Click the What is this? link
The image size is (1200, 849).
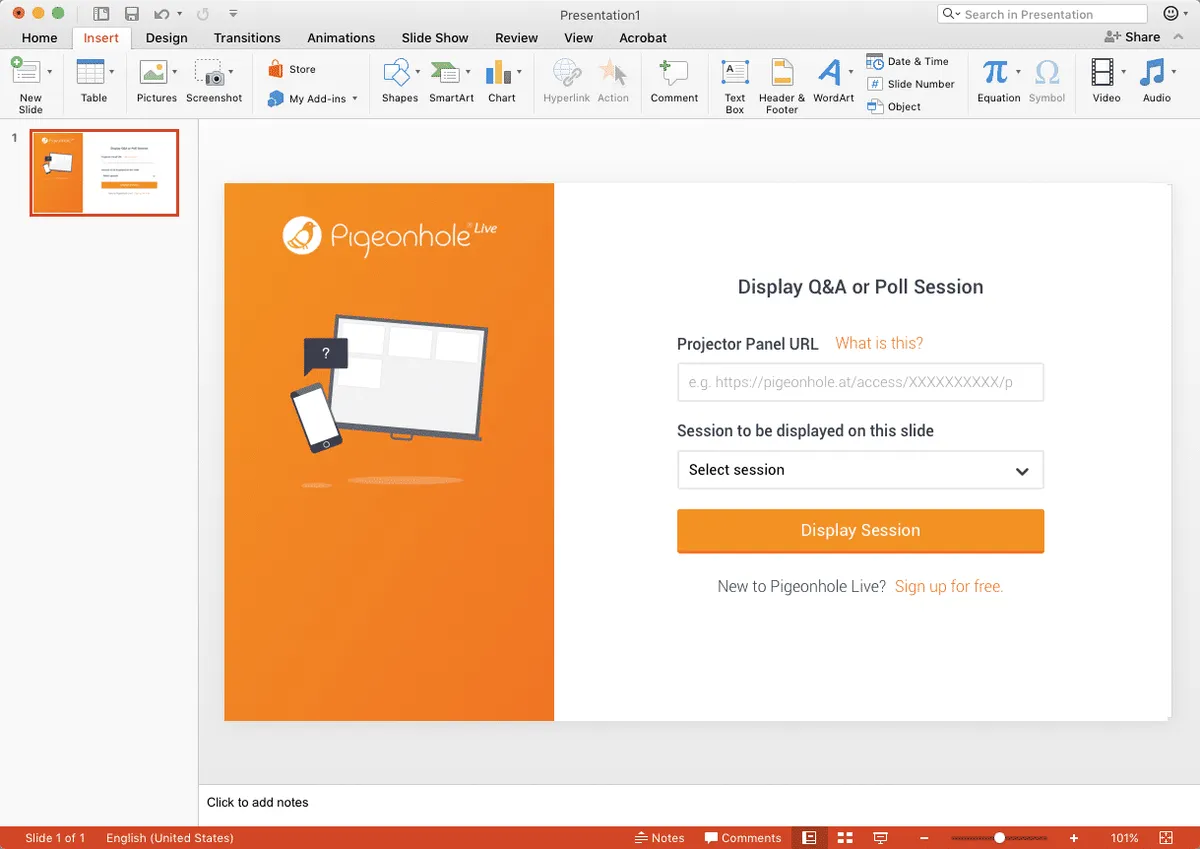click(879, 343)
